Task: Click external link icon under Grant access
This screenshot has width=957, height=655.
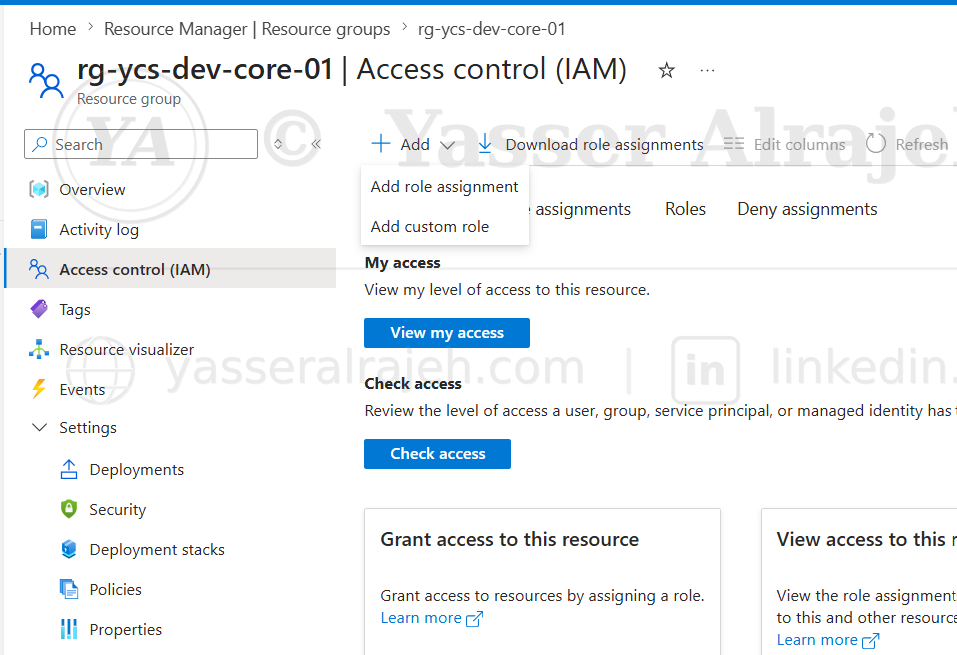Action: click(474, 619)
